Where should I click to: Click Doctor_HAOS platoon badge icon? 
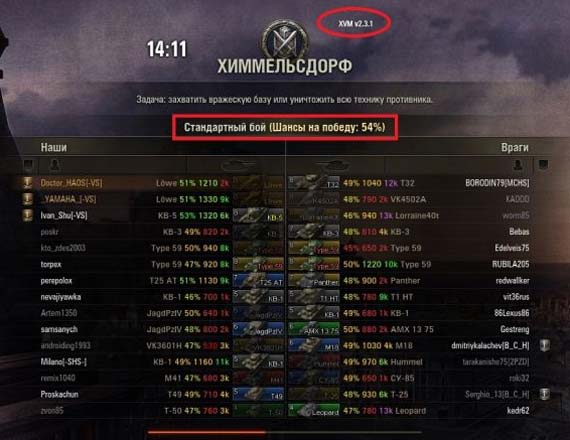point(28,183)
